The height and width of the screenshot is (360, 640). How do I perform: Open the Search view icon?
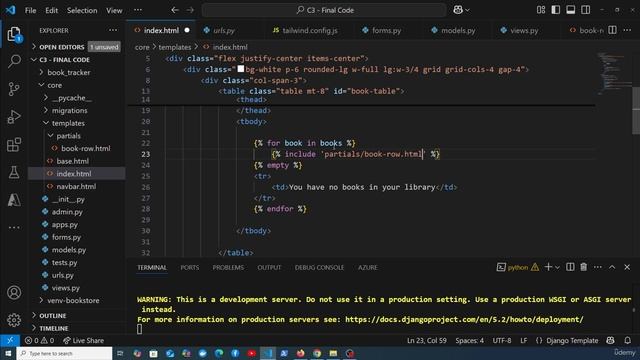pyautogui.click(x=14, y=61)
